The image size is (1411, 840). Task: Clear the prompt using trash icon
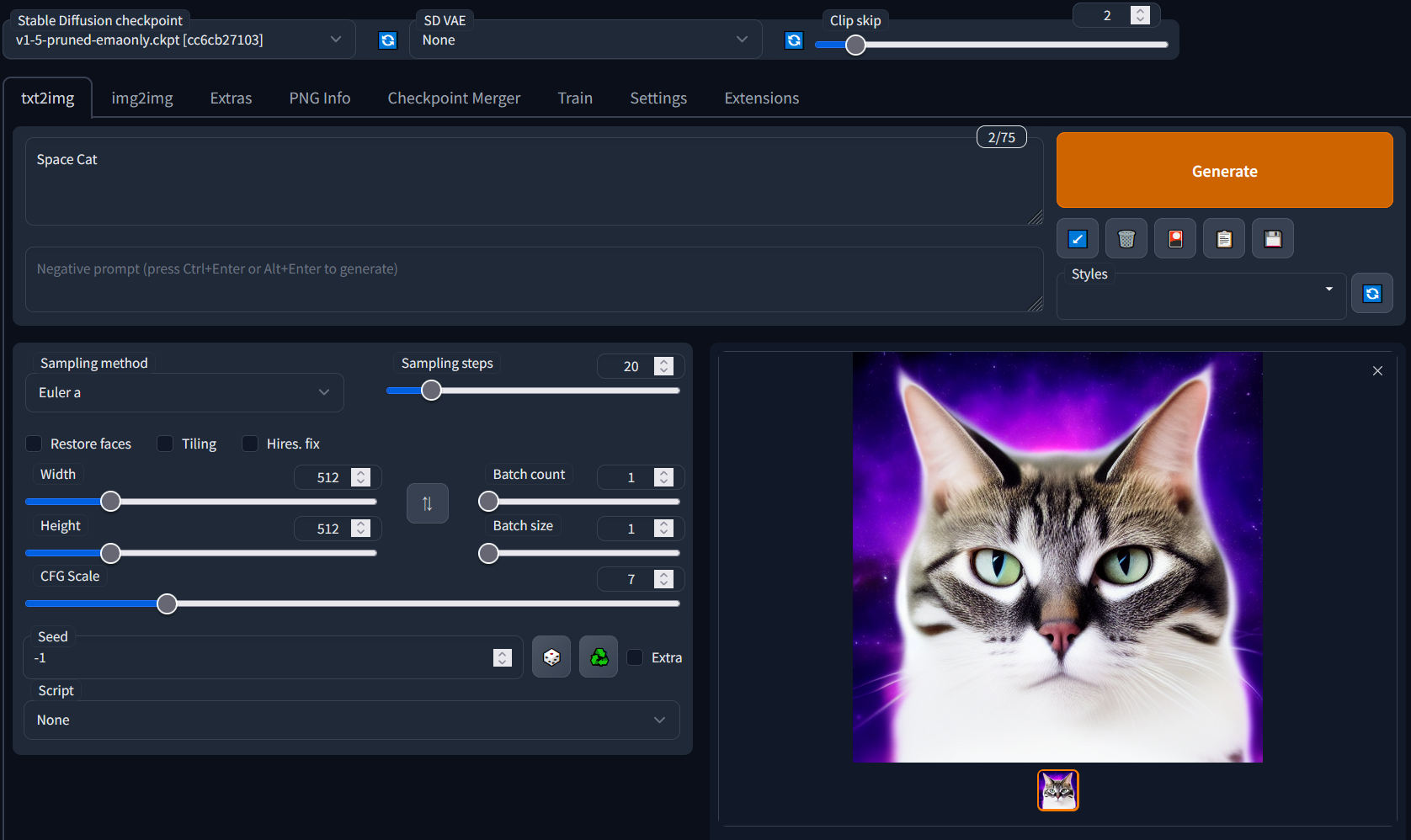pos(1126,238)
